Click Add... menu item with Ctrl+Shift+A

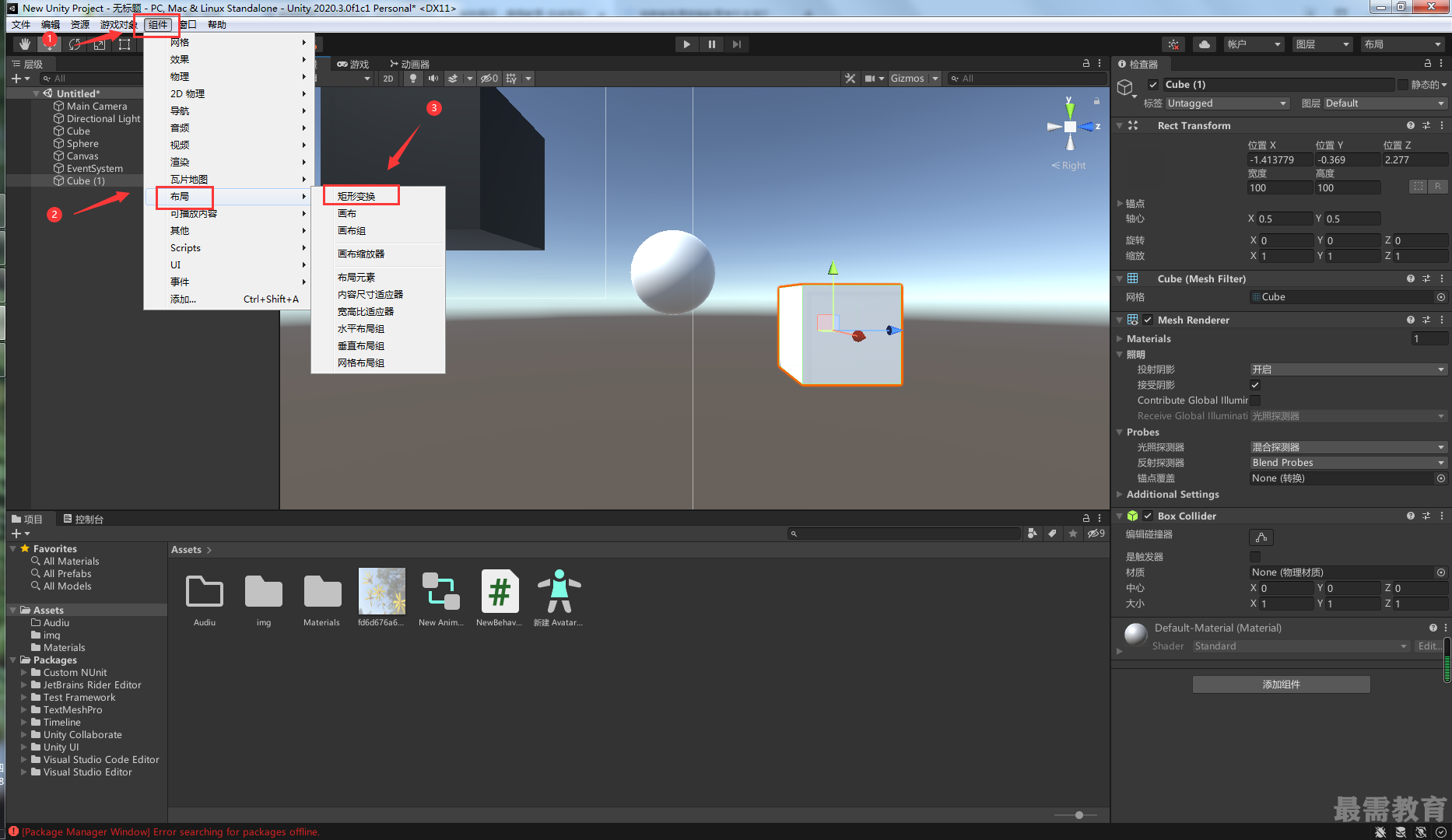click(x=230, y=299)
